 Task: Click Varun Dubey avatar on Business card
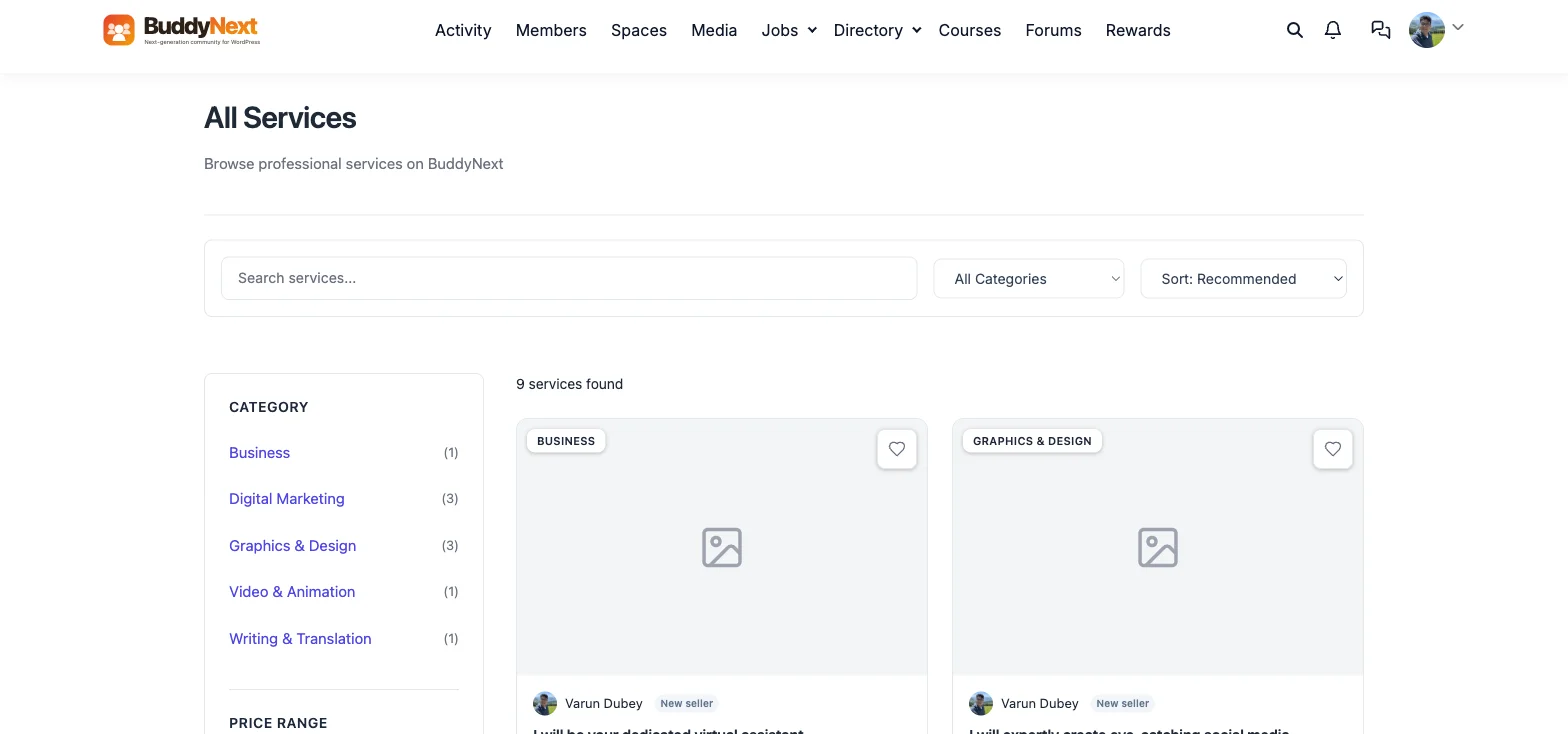click(545, 703)
